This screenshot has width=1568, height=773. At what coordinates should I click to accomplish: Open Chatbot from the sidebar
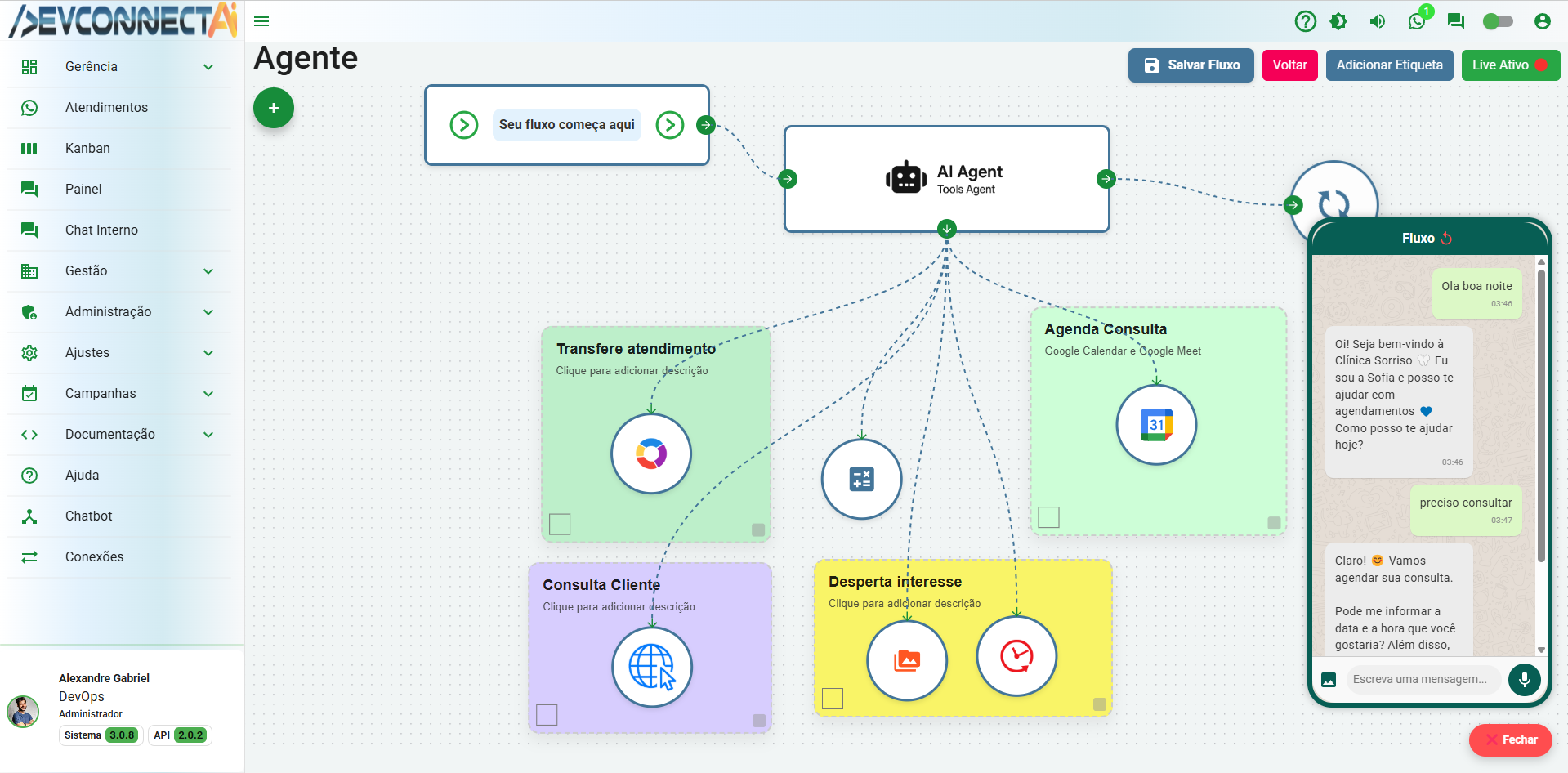88,516
